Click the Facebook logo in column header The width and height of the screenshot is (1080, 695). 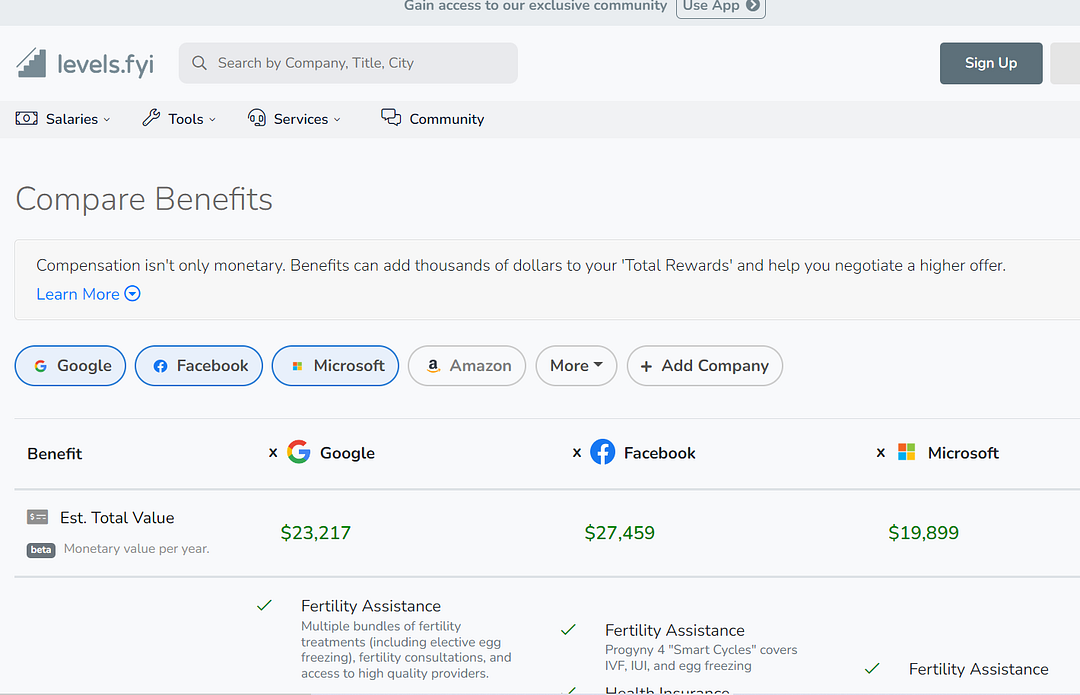coord(603,452)
